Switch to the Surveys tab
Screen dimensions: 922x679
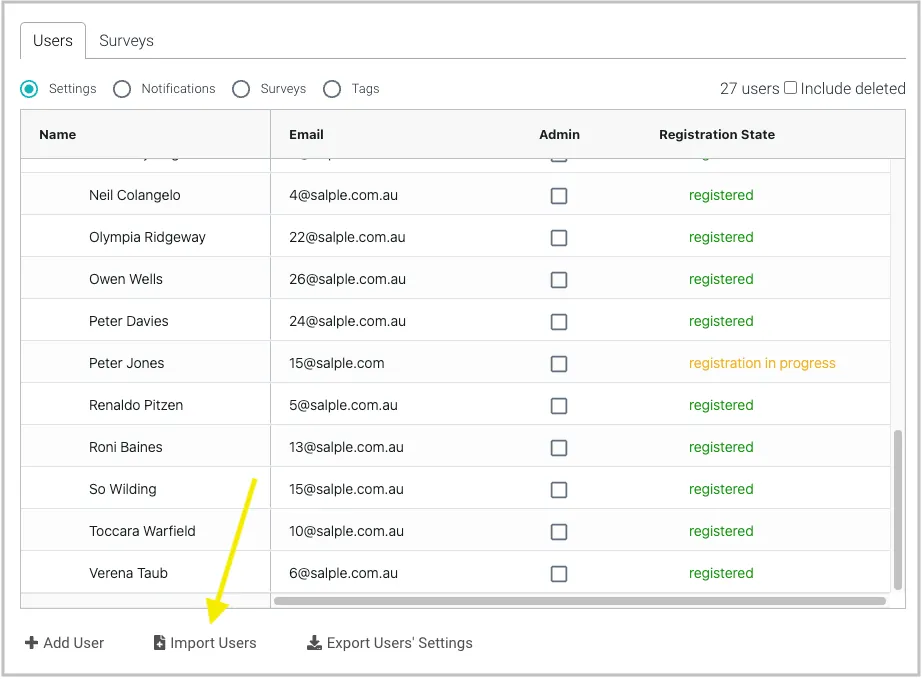click(x=126, y=41)
